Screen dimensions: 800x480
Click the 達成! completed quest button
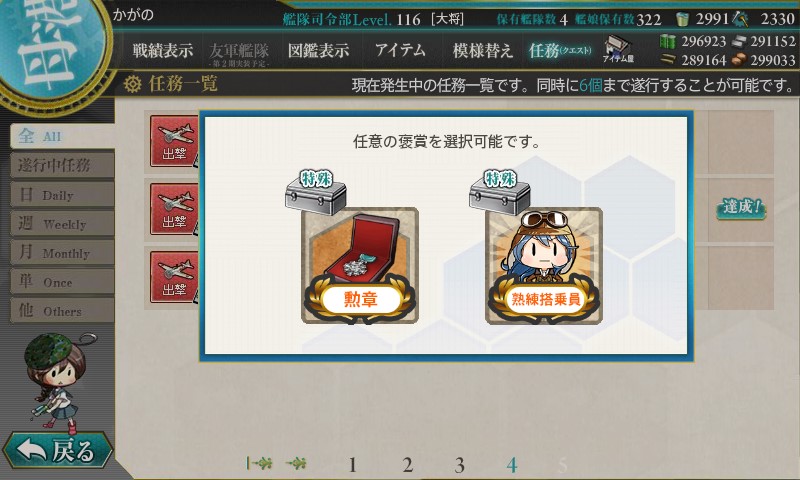click(x=741, y=208)
